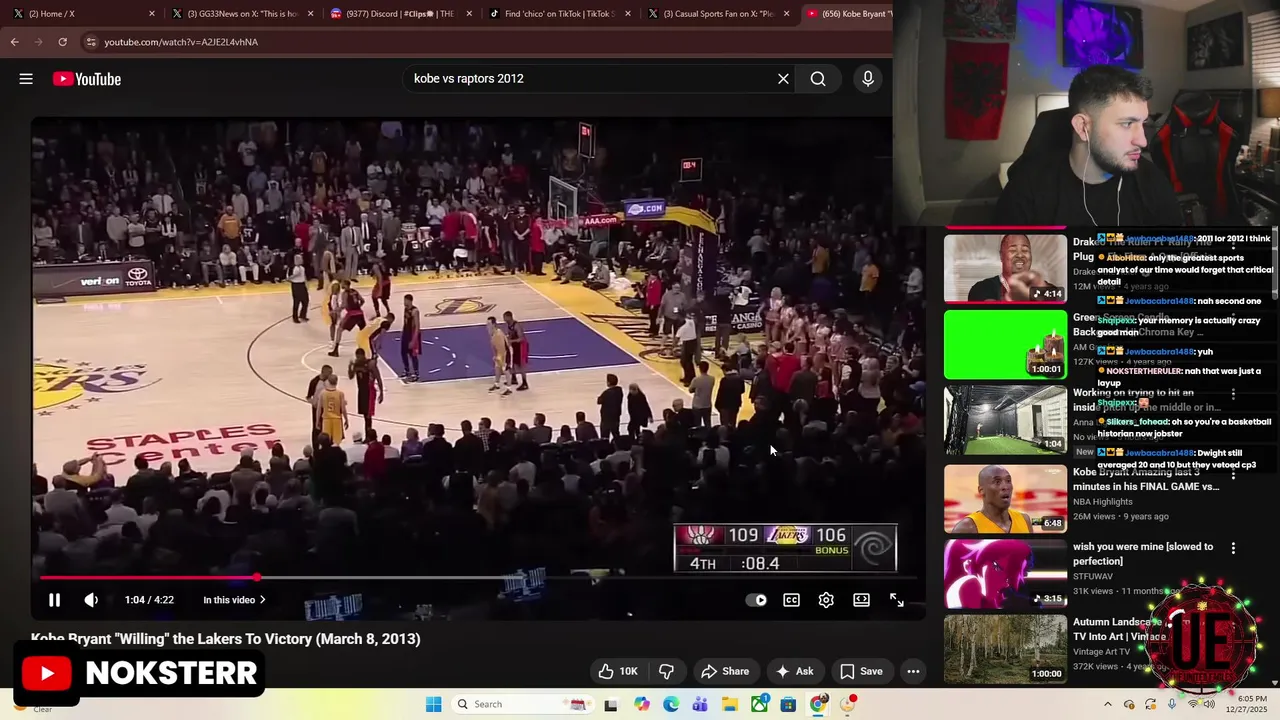Open more actions ellipsis under video
This screenshot has height=720, width=1280.
pyautogui.click(x=913, y=671)
